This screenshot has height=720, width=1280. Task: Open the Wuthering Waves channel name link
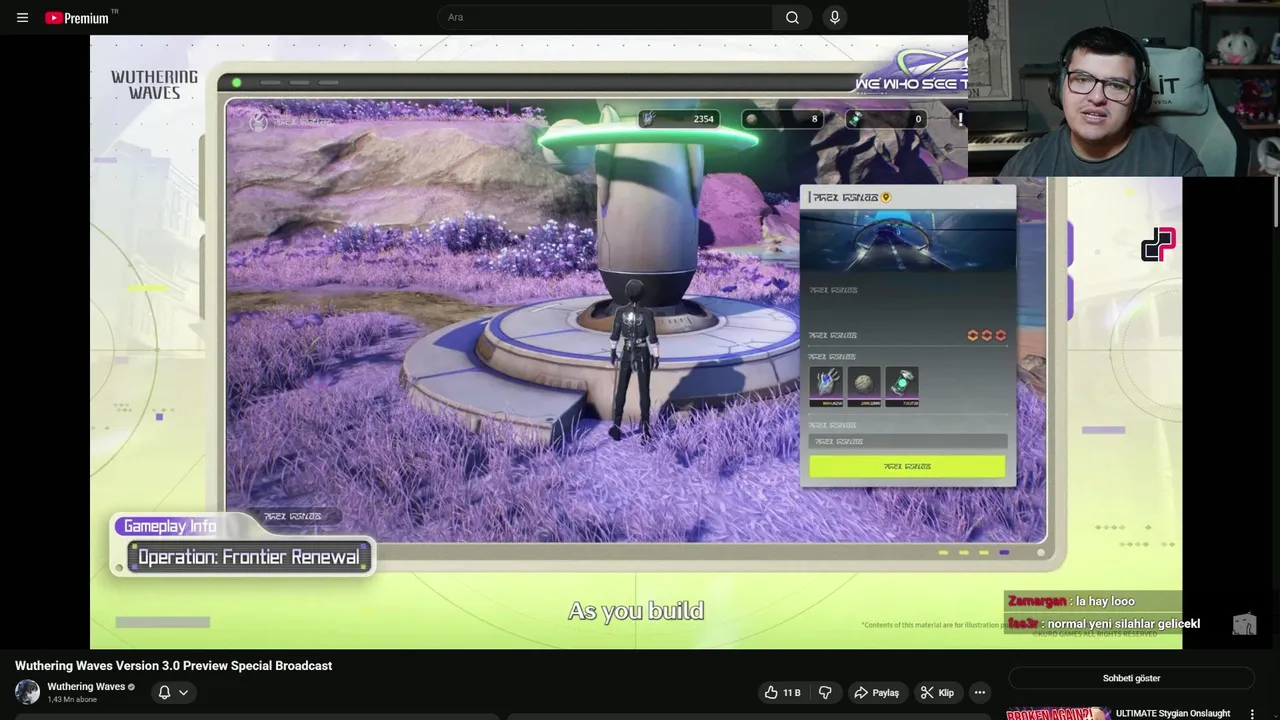click(x=86, y=687)
